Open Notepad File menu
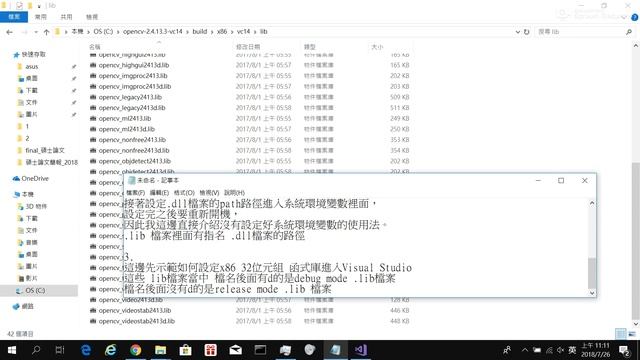 pyautogui.click(x=136, y=193)
